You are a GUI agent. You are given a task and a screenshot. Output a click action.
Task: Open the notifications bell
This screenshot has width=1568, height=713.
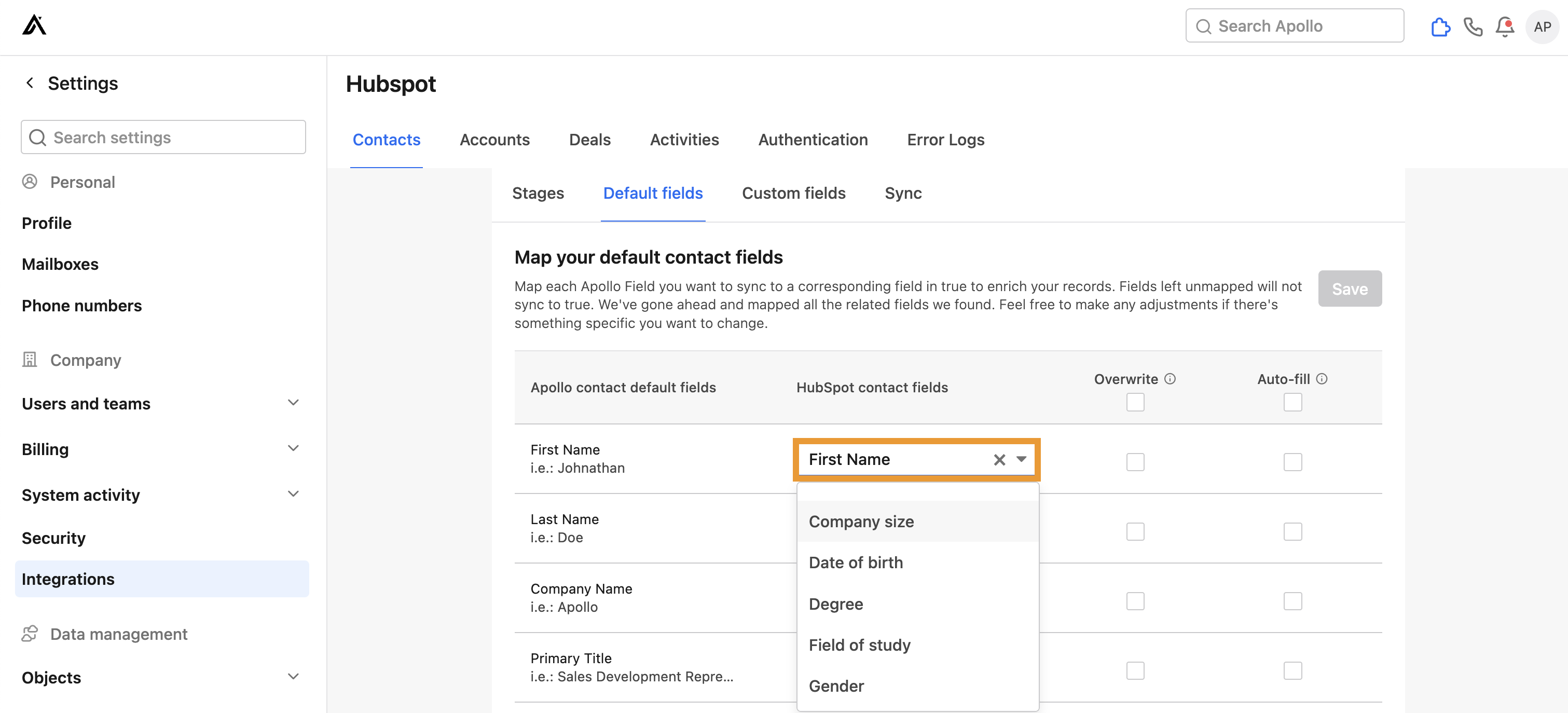click(x=1505, y=27)
